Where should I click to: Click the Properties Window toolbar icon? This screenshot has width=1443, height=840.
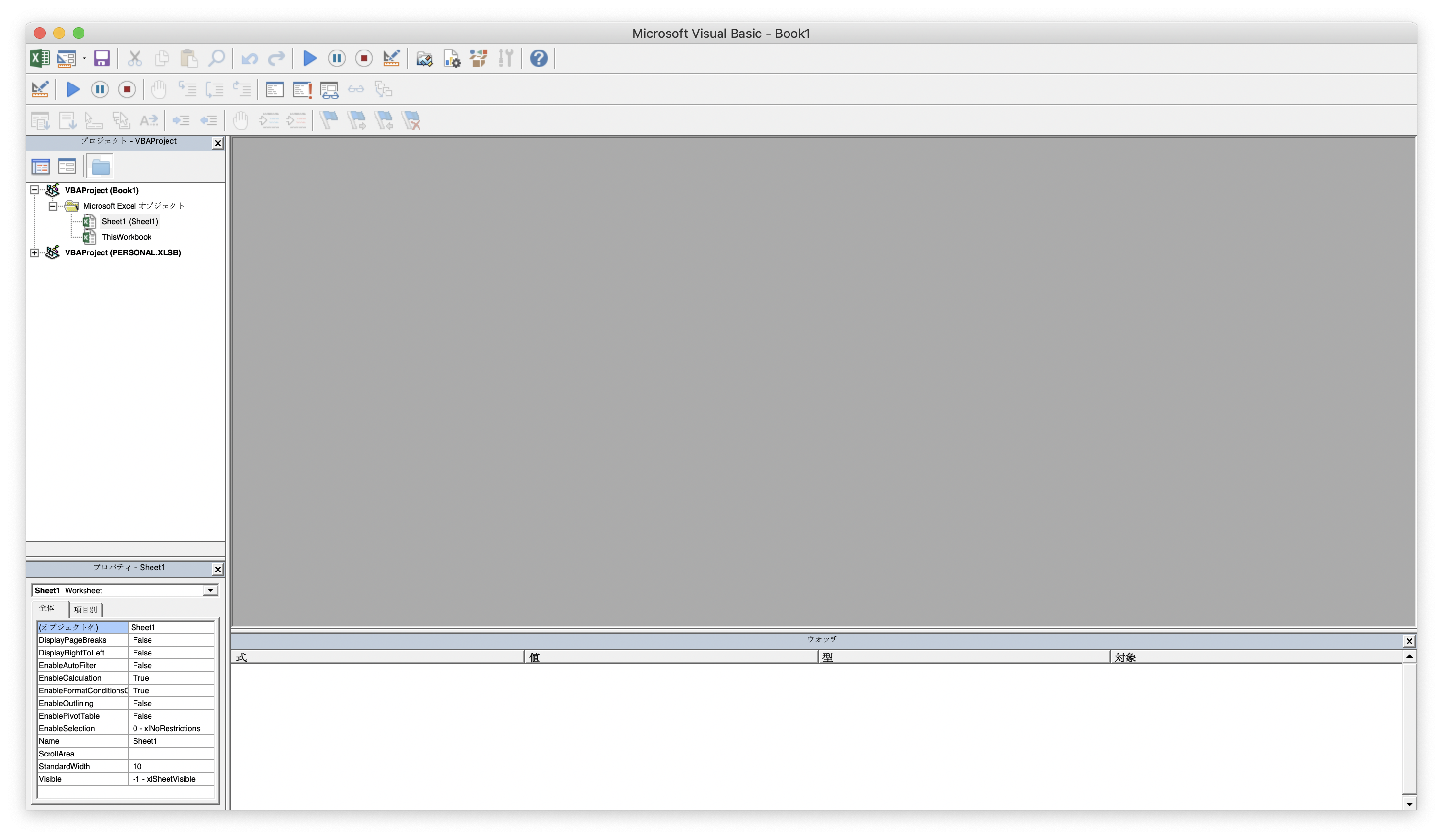pyautogui.click(x=452, y=58)
